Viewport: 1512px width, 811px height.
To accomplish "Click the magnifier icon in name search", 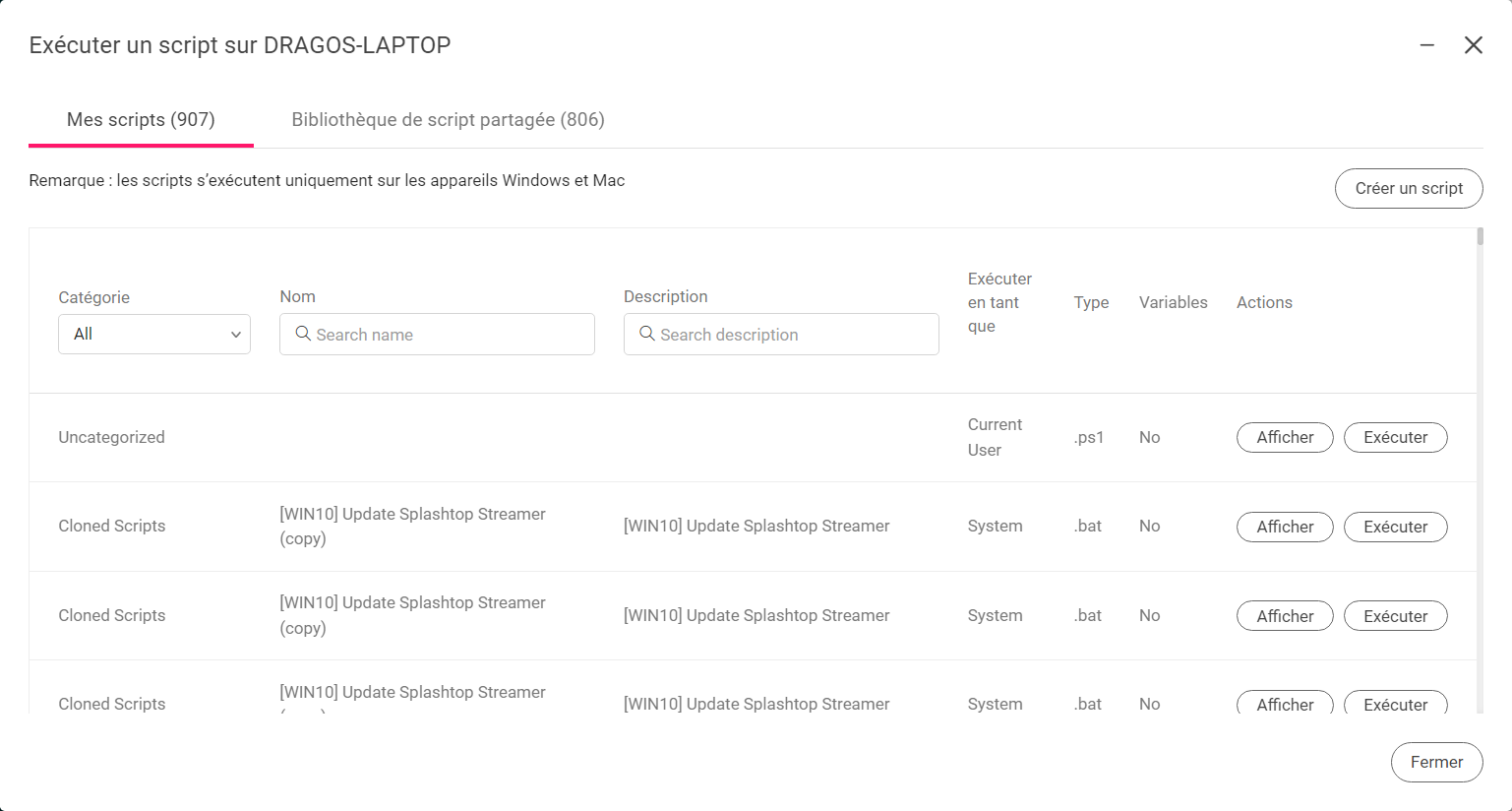I will pyautogui.click(x=303, y=334).
